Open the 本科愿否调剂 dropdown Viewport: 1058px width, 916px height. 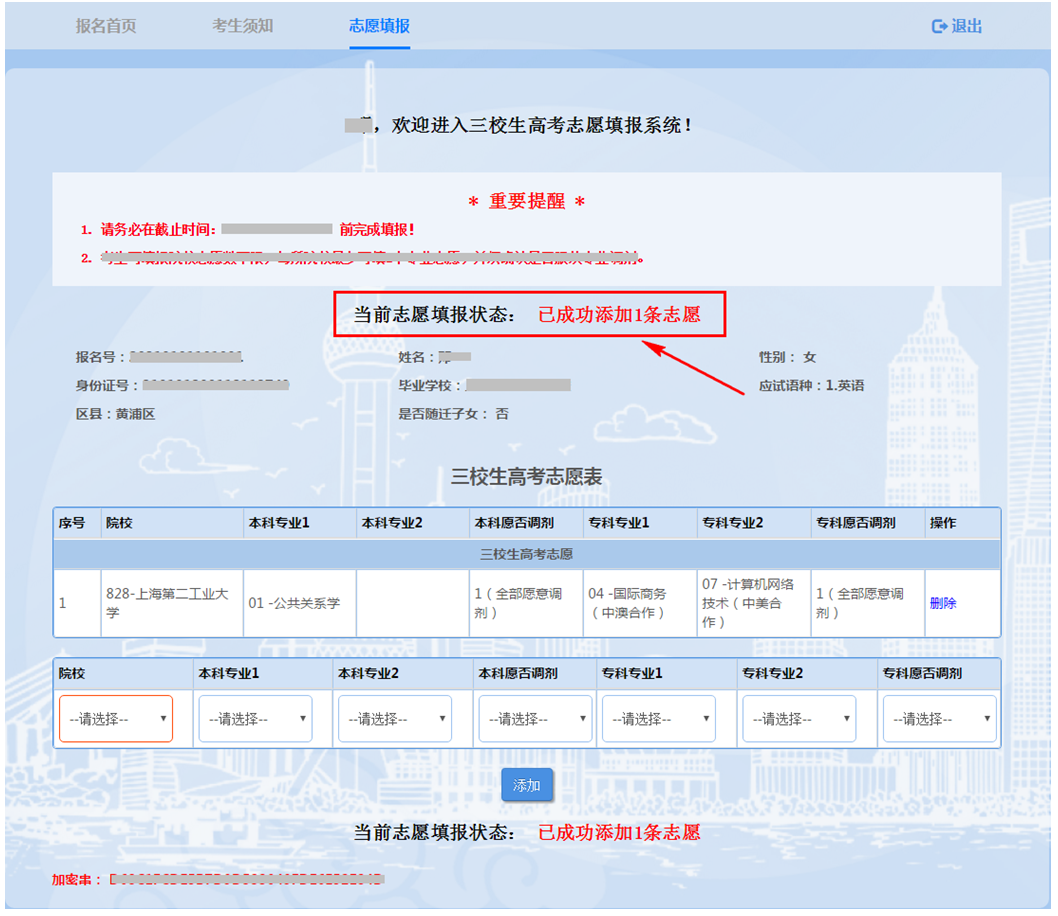tap(535, 719)
